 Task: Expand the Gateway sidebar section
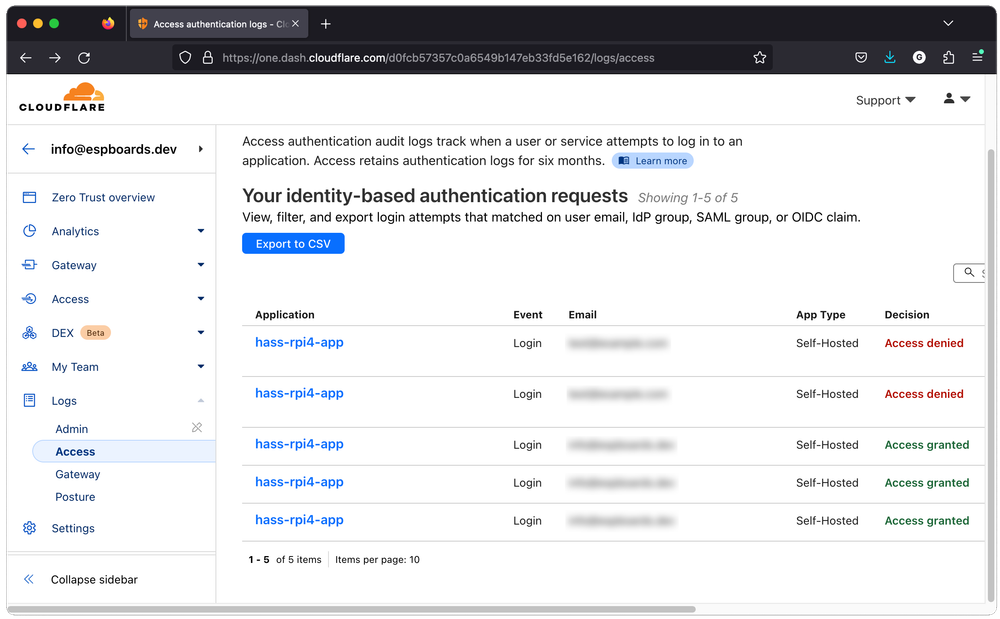click(201, 265)
